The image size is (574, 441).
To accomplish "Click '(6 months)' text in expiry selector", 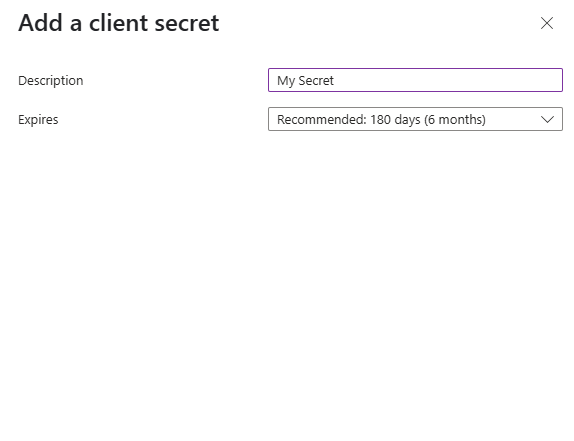I will (x=455, y=119).
